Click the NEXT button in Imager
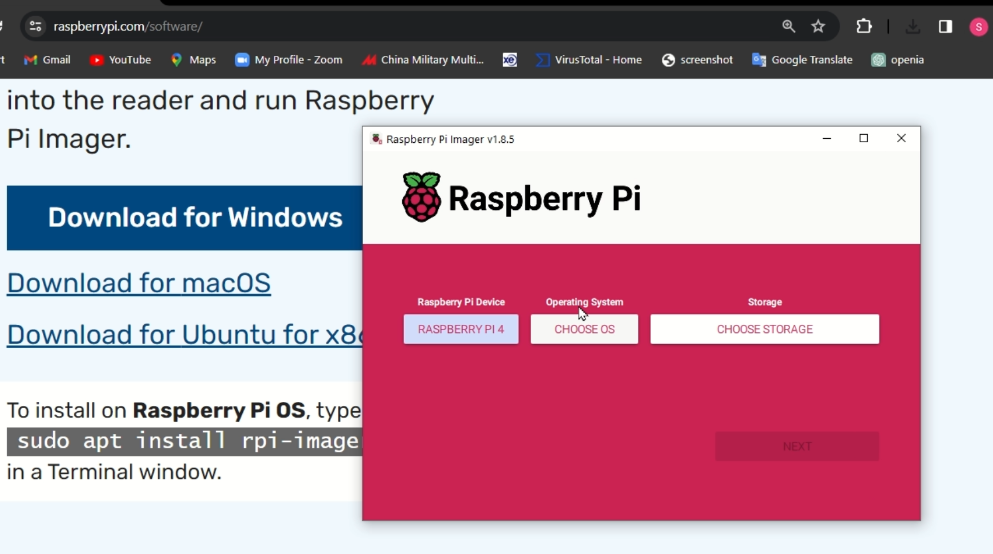The width and height of the screenshot is (993, 554). 797,446
